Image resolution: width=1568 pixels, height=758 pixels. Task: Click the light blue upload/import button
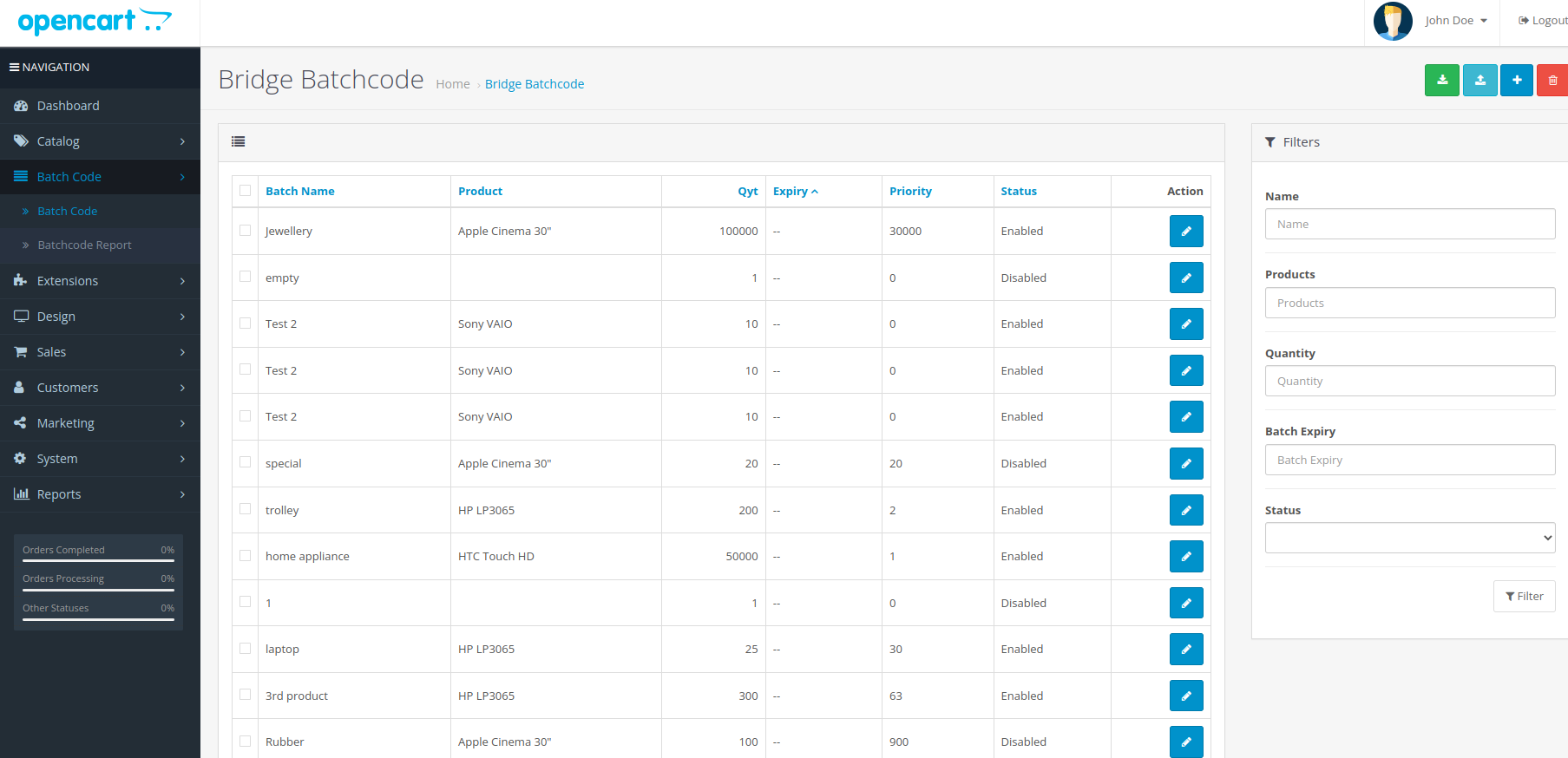tap(1479, 81)
